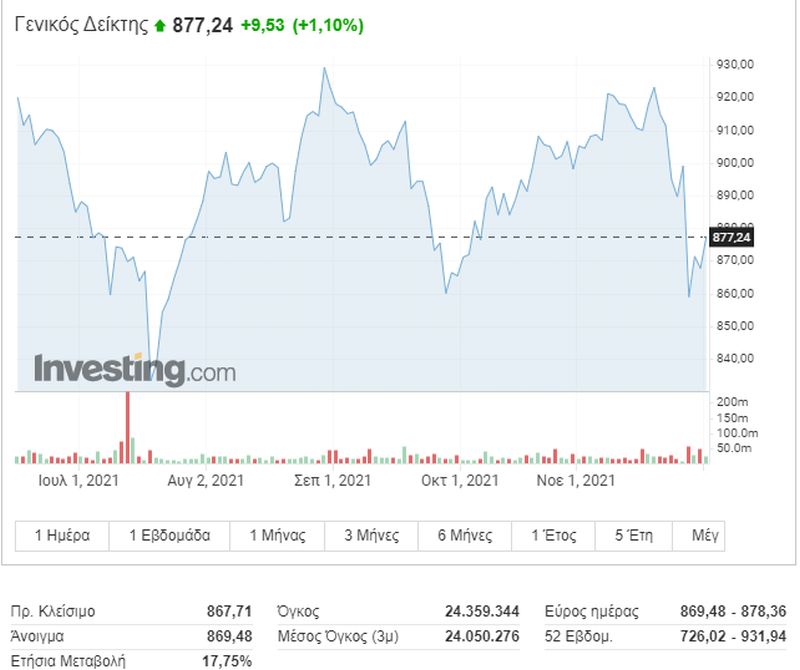This screenshot has height=670, width=800.
Task: Click the Οκτ 1, 2021 date label
Action: pyautogui.click(x=460, y=480)
